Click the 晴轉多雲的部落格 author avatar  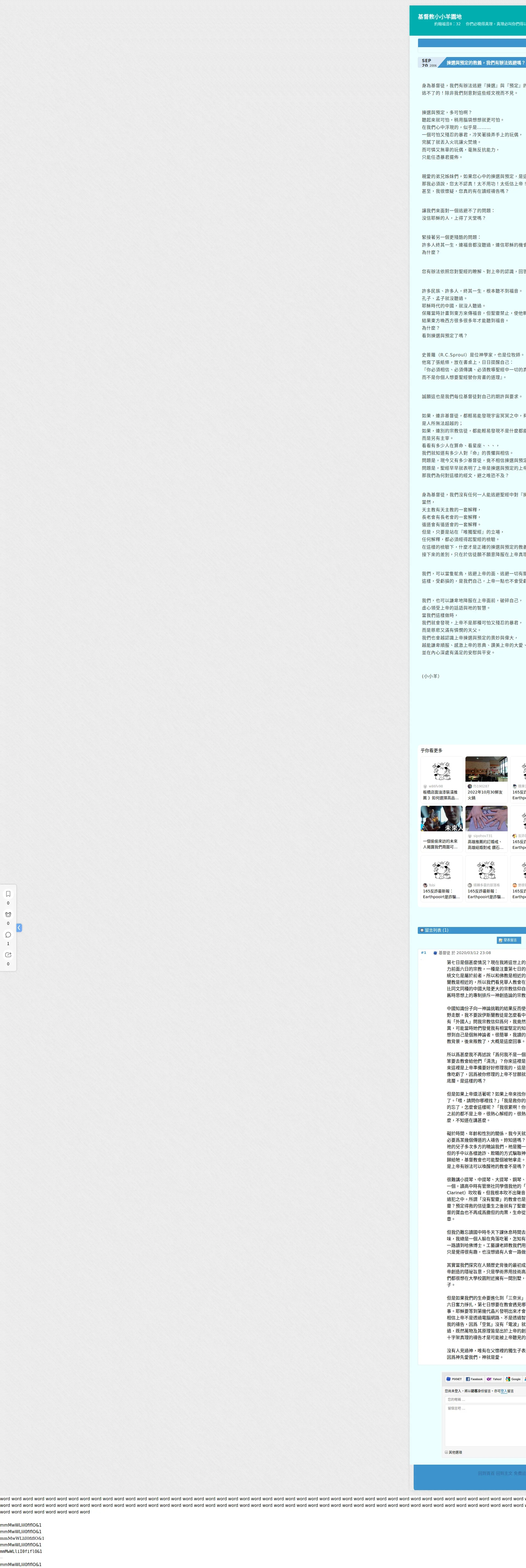tap(470, 885)
